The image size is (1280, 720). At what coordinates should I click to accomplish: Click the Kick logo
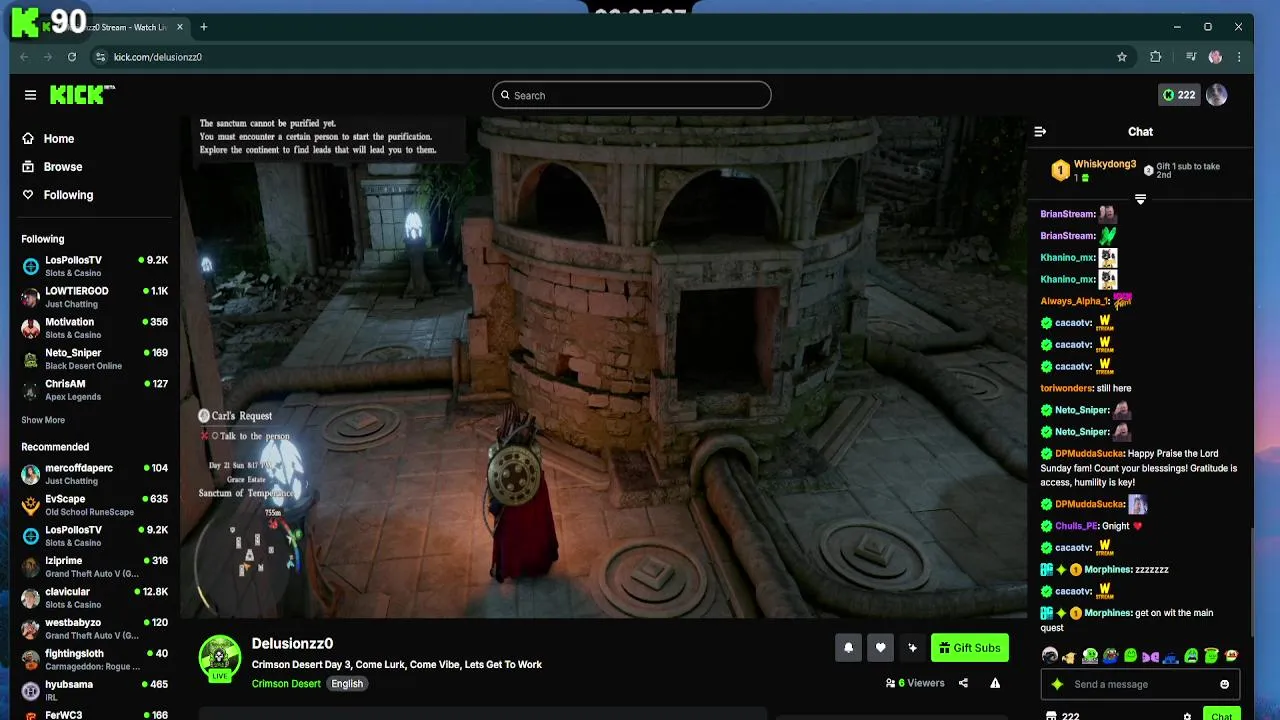point(82,95)
